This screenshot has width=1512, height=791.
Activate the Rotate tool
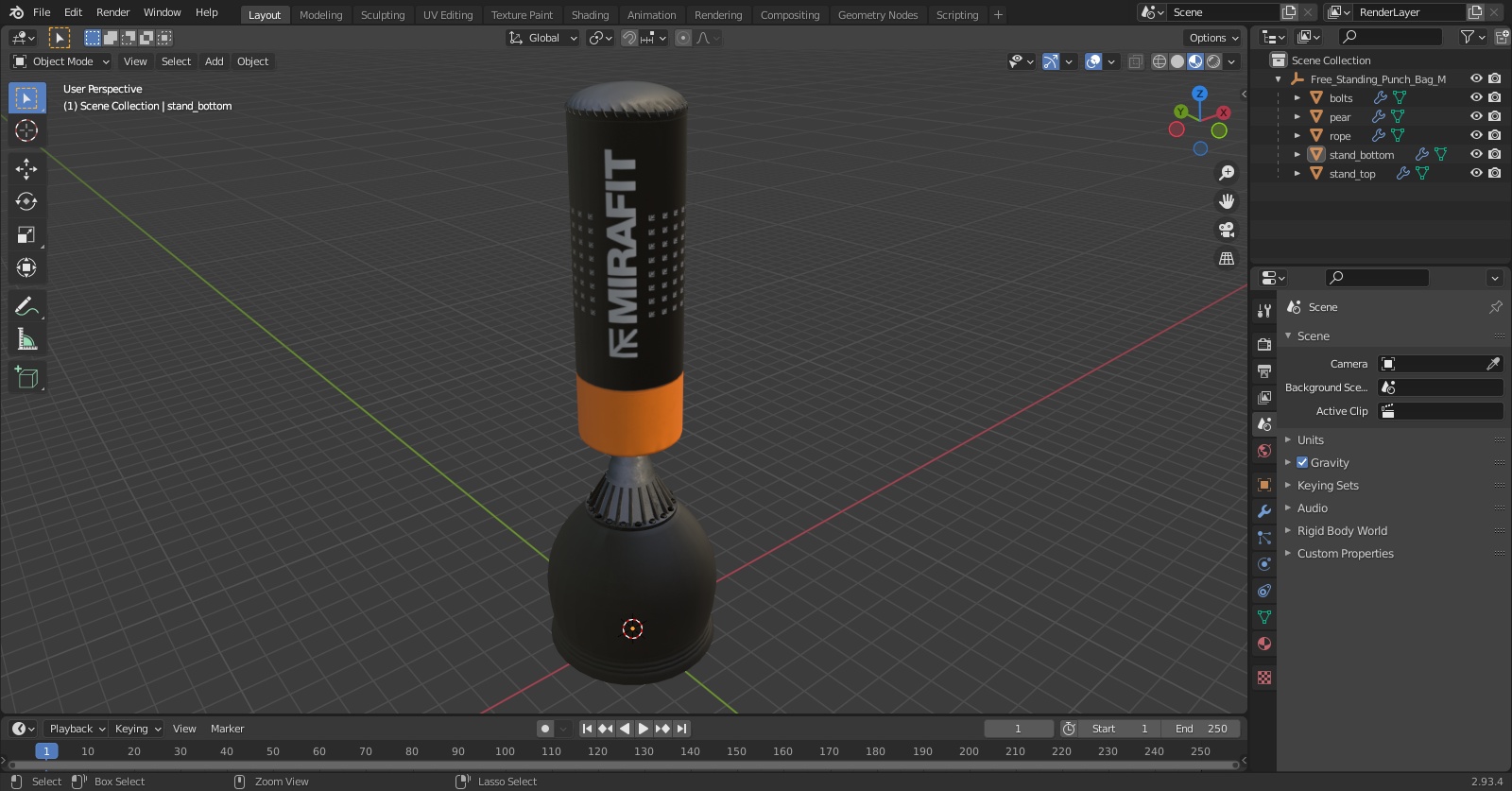(26, 201)
